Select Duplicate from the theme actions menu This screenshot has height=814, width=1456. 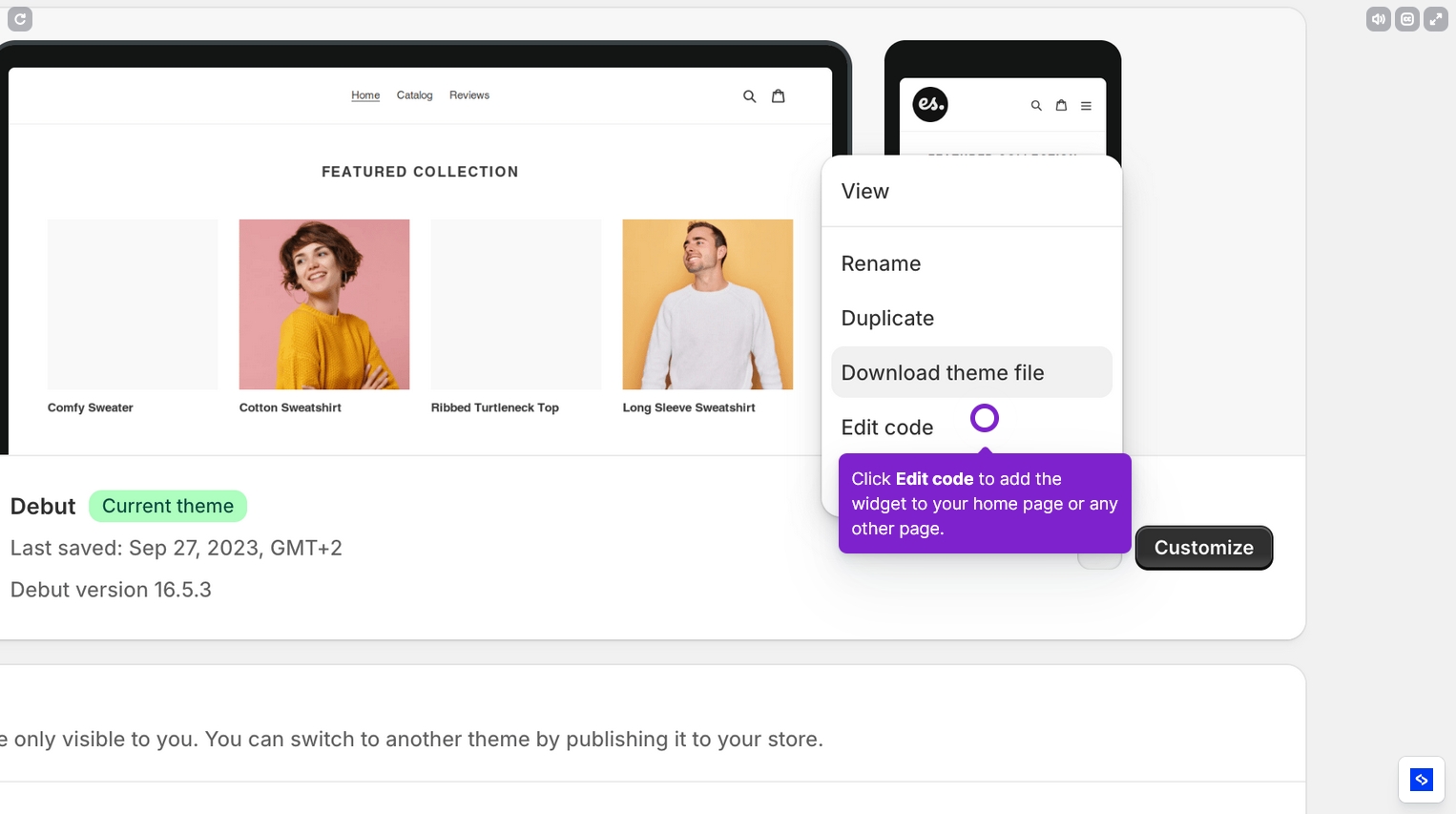tap(887, 318)
